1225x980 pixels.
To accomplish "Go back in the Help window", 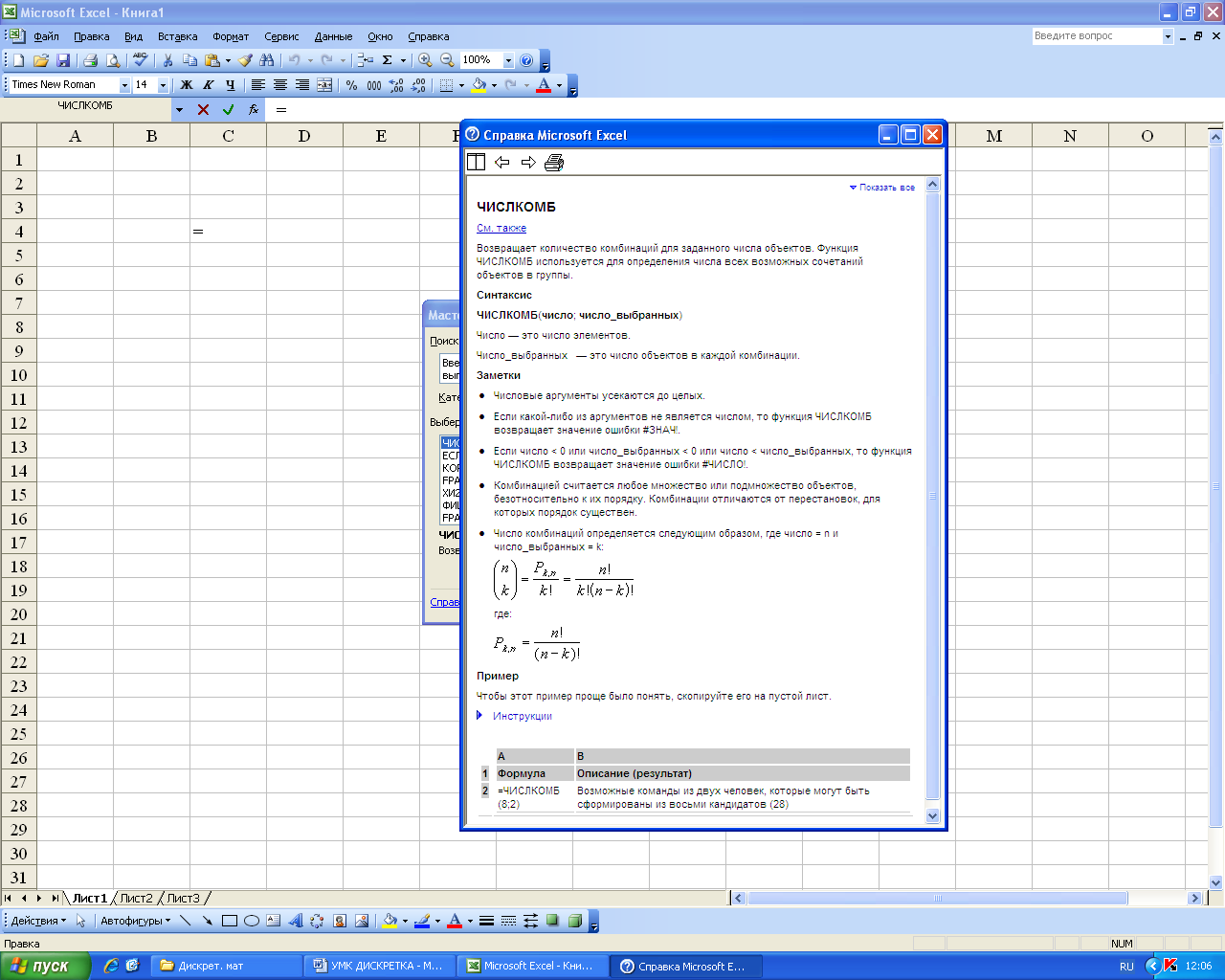I will (502, 162).
